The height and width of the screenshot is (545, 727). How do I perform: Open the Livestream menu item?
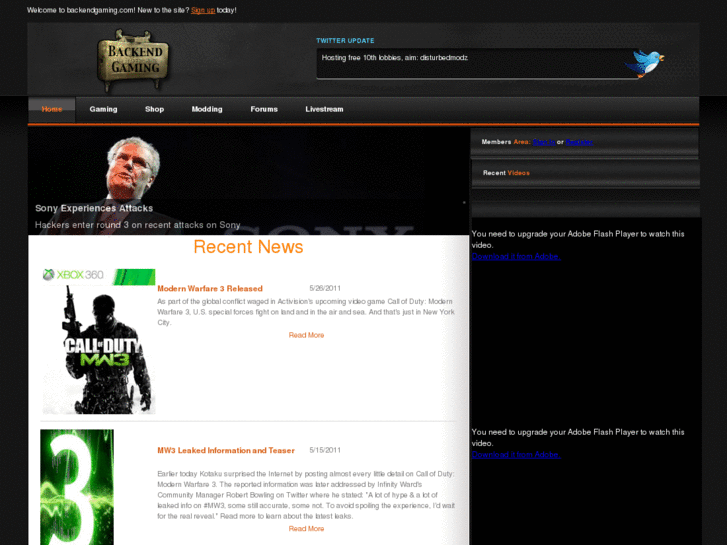pyautogui.click(x=325, y=109)
